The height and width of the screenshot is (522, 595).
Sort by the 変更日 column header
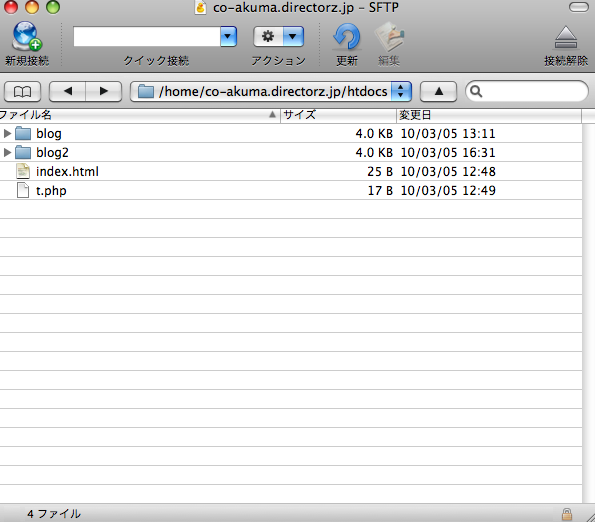[x=489, y=115]
